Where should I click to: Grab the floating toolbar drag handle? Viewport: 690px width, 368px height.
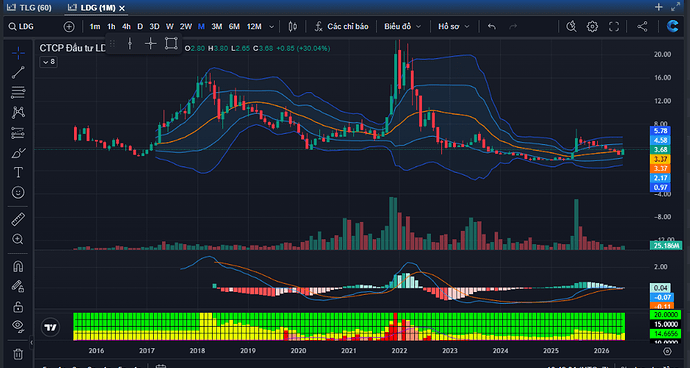coord(112,43)
